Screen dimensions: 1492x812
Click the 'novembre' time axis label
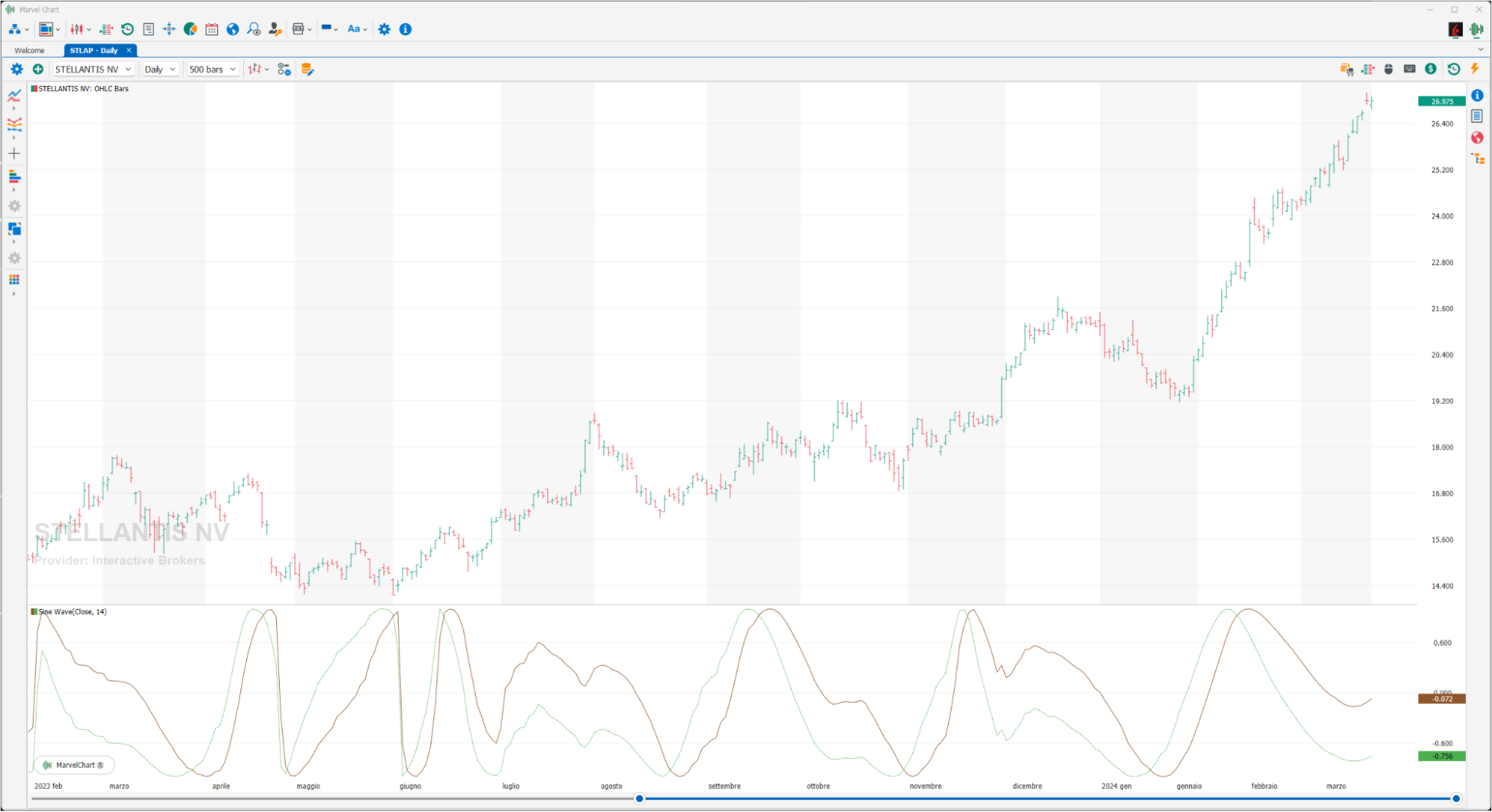point(926,786)
